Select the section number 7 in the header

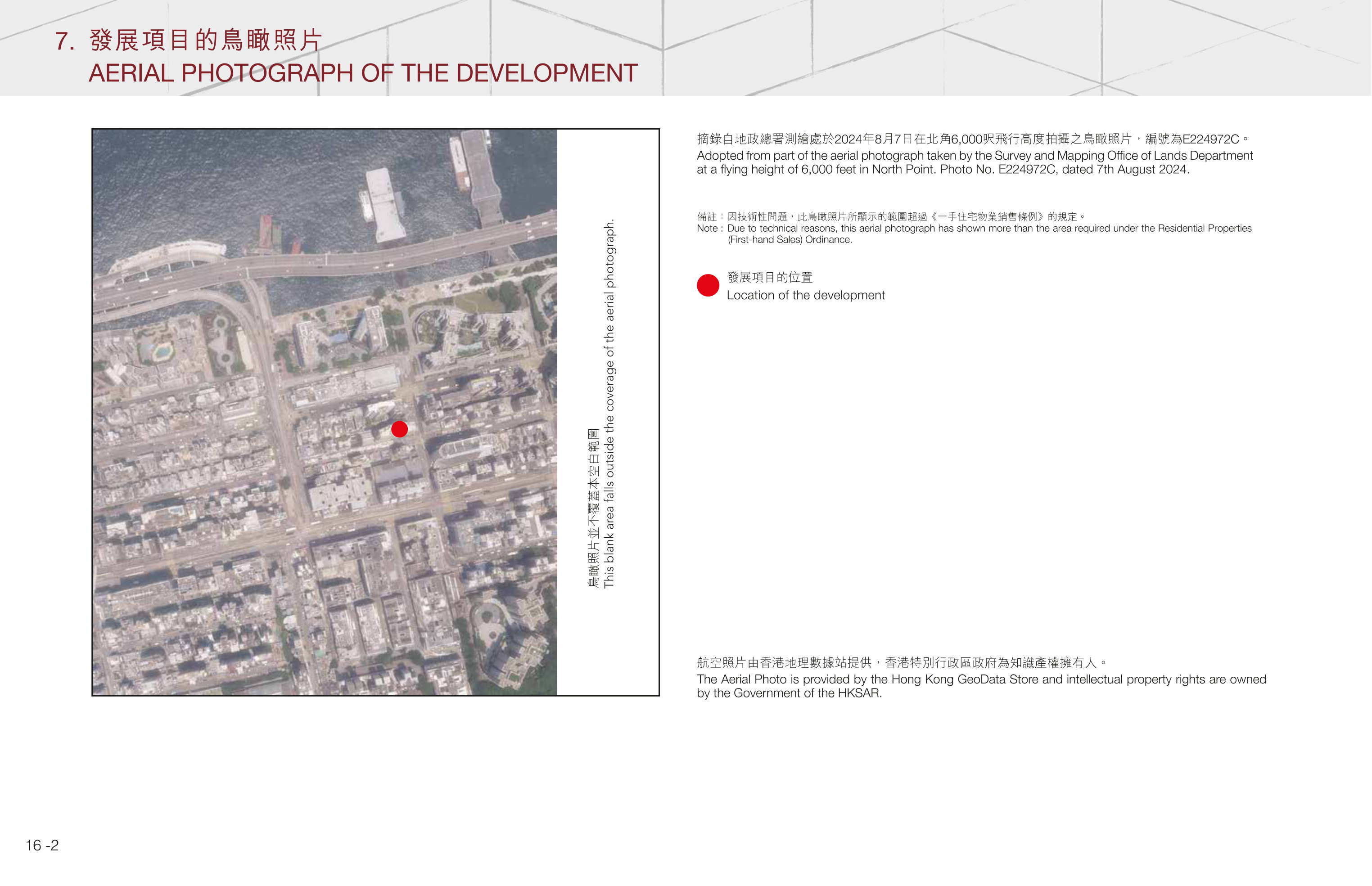pos(64,41)
